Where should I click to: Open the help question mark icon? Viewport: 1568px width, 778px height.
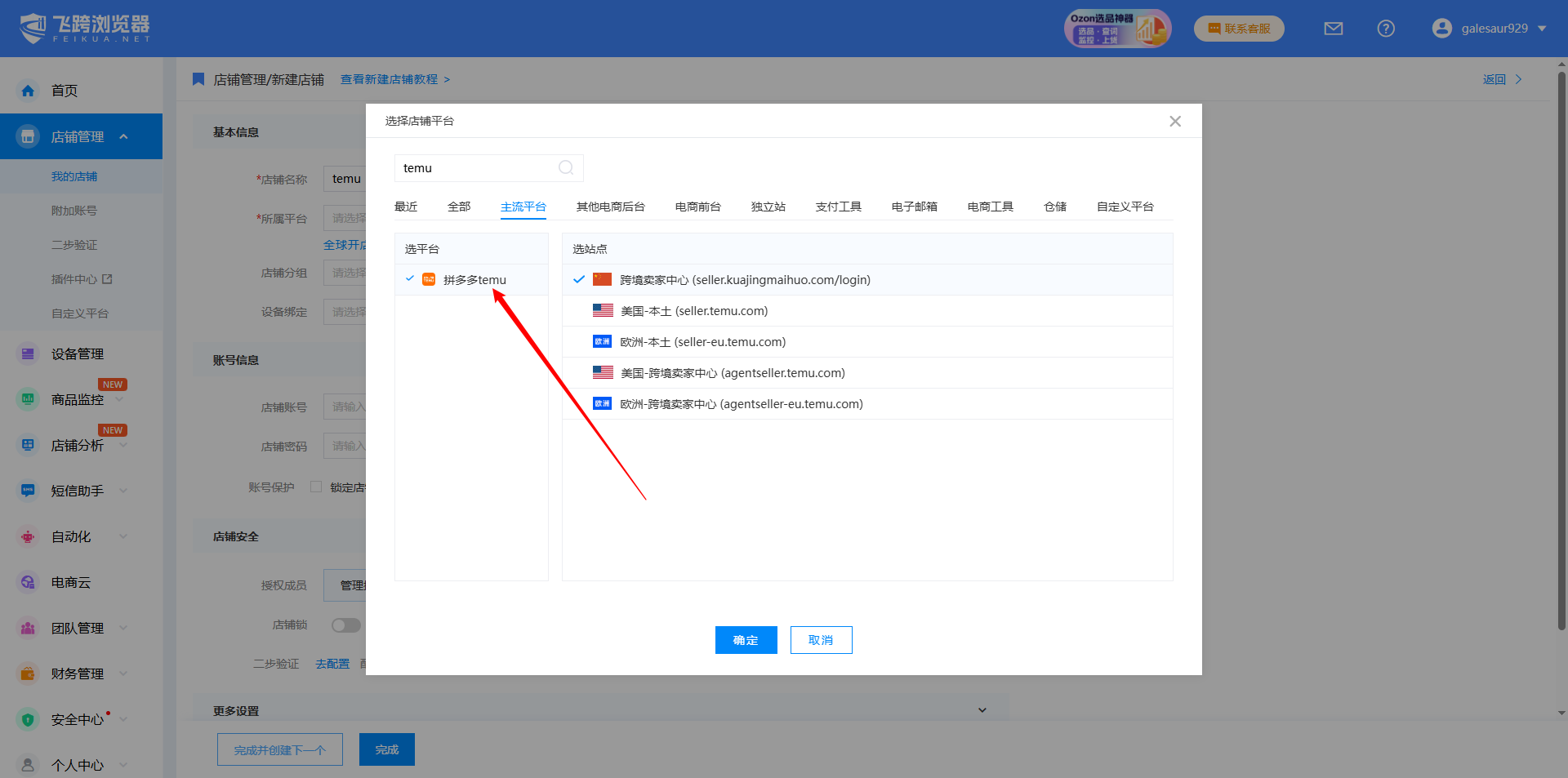tap(1385, 29)
